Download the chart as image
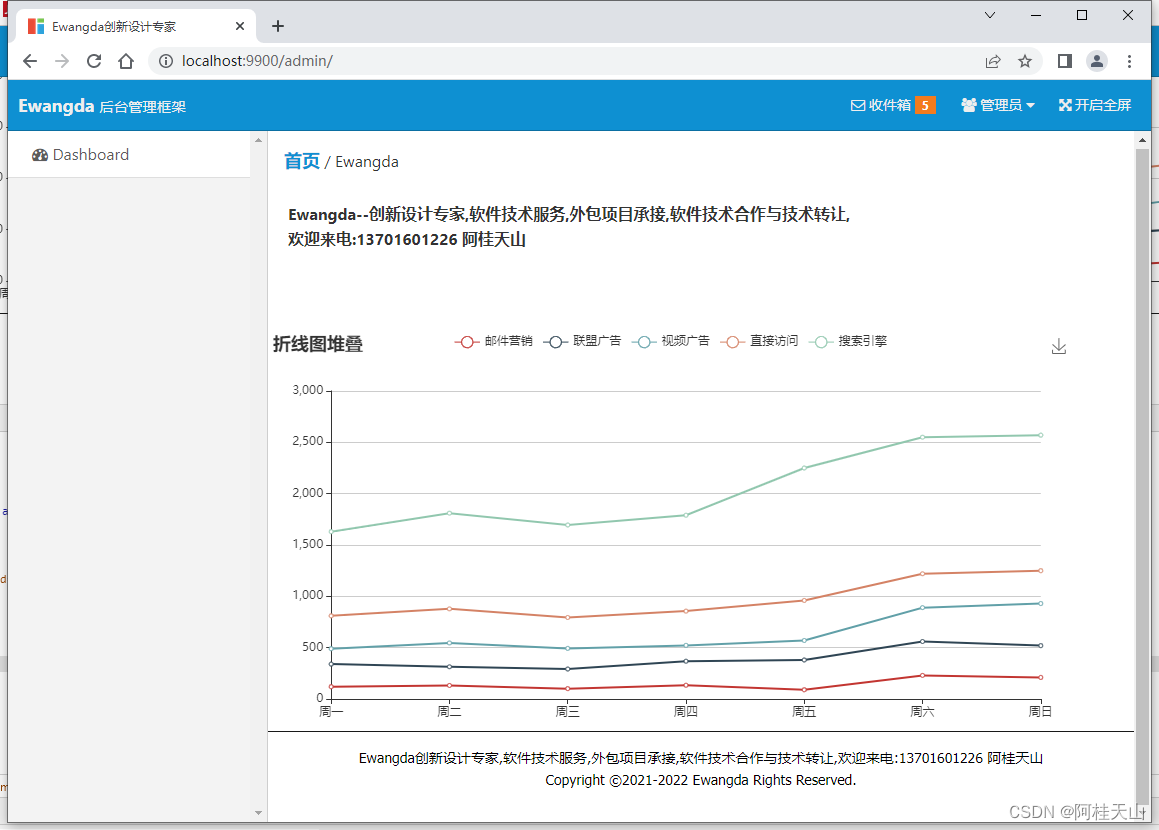This screenshot has height=830, width=1159. pos(1058,347)
